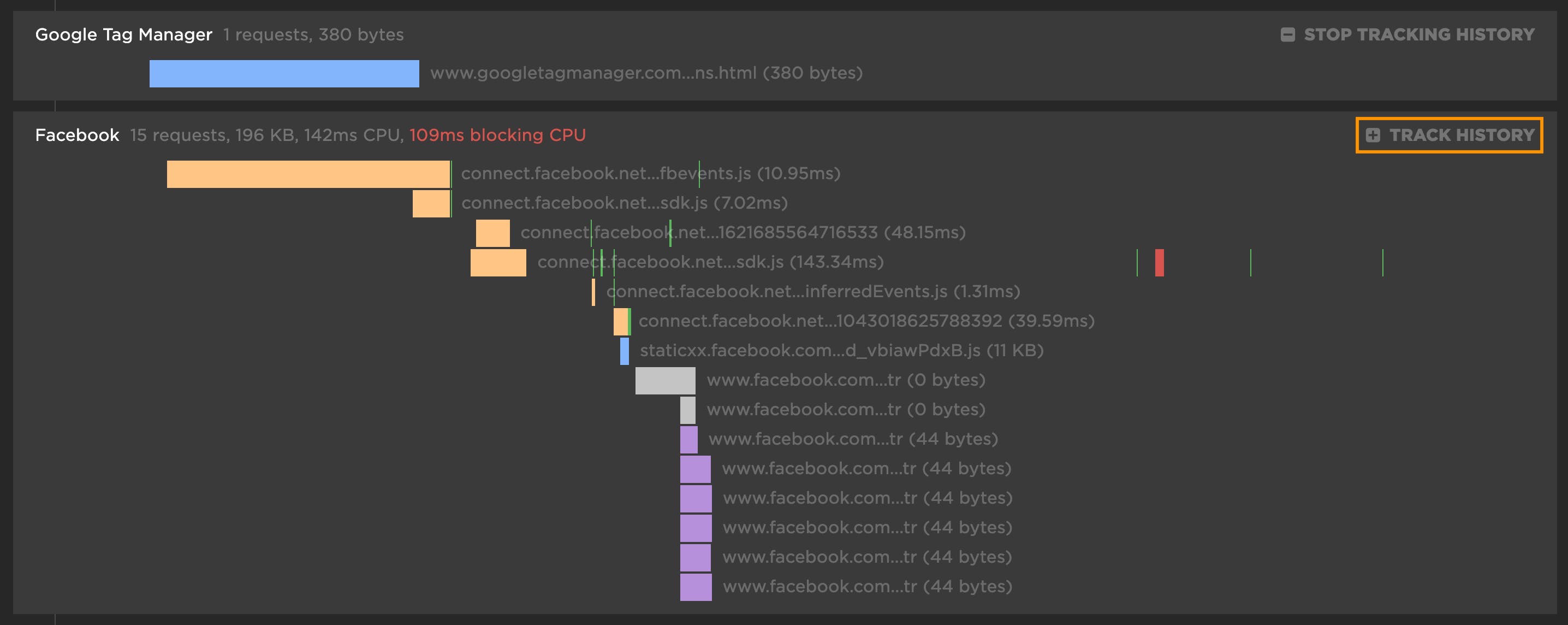Click the connect.facebook.net...1043018625788392 (39.59ms) label
1568x625 pixels.
pyautogui.click(x=867, y=321)
